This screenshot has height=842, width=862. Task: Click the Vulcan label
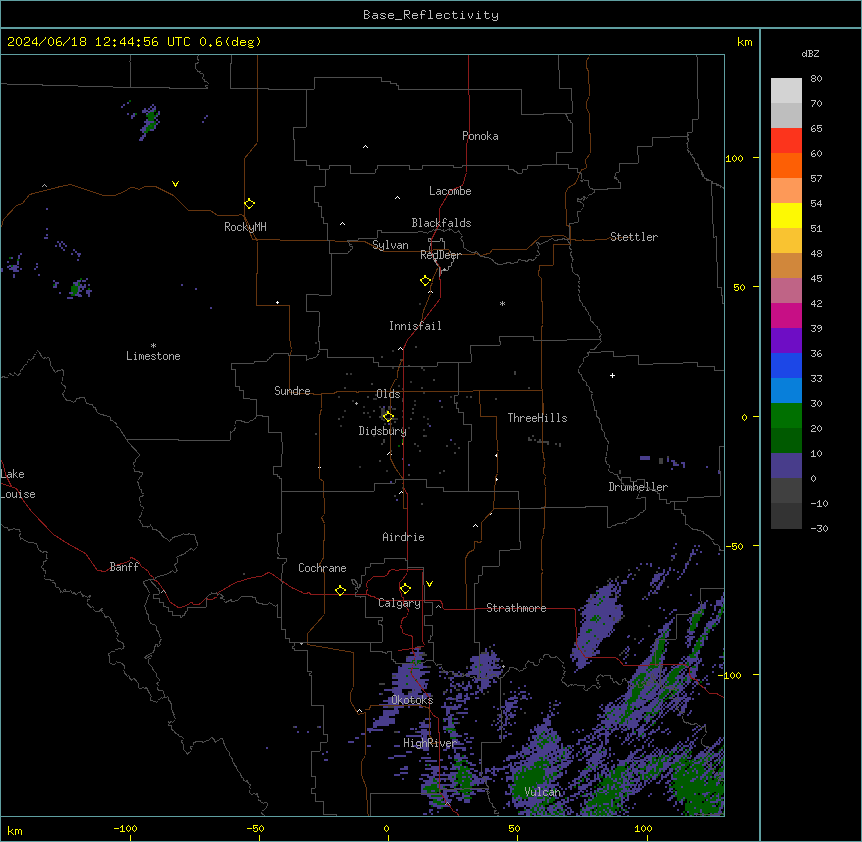pos(543,792)
